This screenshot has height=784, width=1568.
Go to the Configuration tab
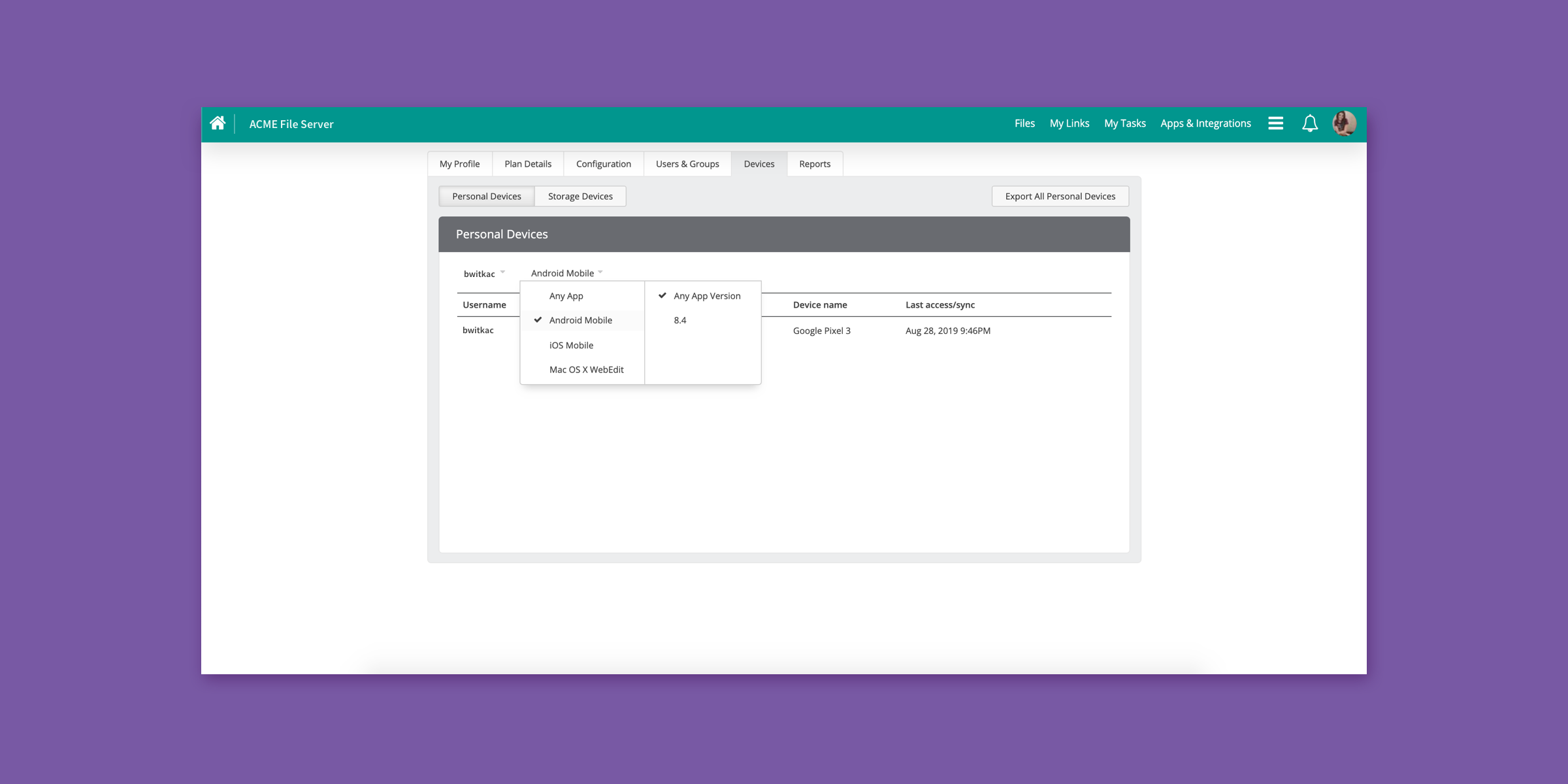coord(603,164)
